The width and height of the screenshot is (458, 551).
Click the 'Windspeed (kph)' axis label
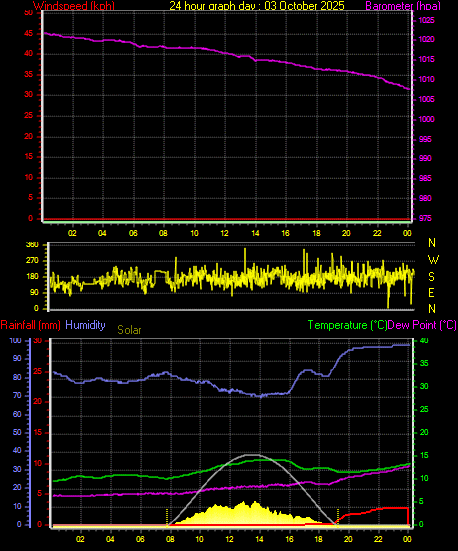tap(74, 6)
